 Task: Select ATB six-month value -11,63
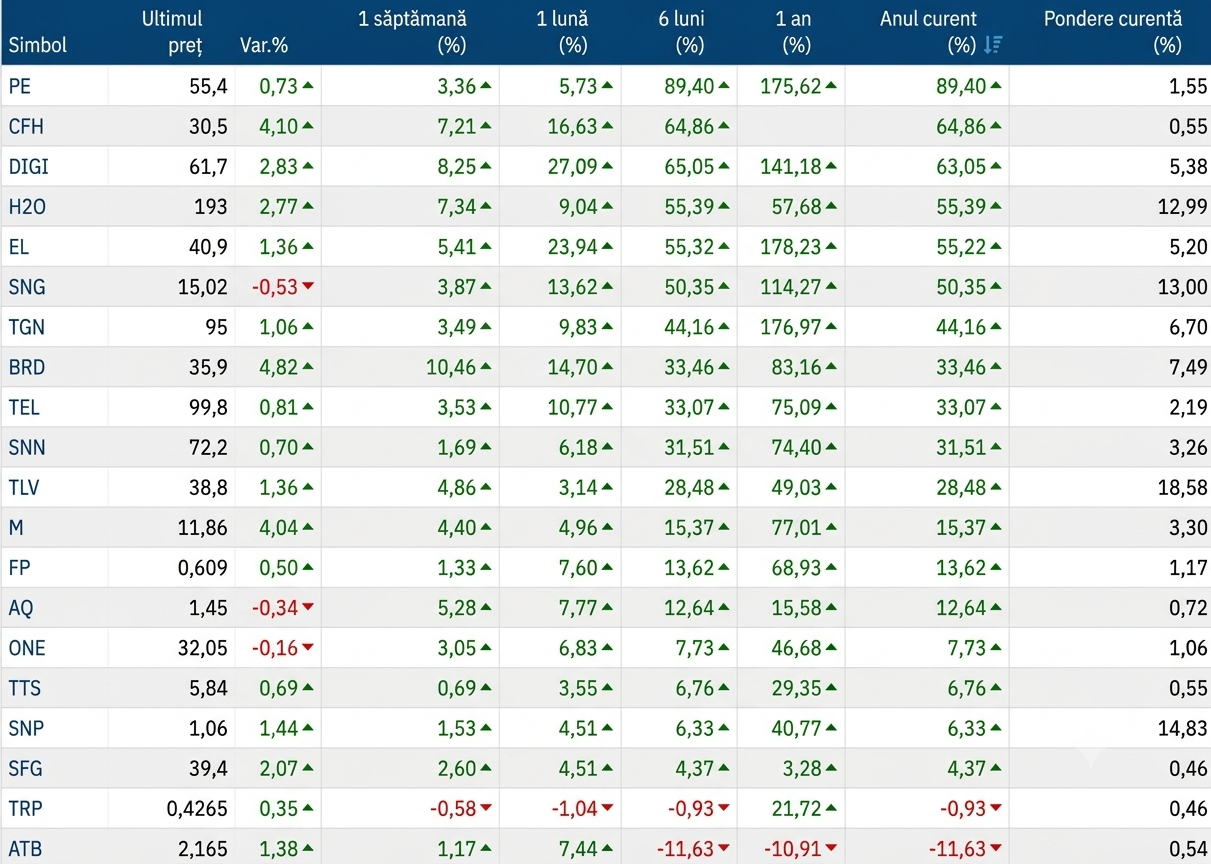tap(685, 849)
